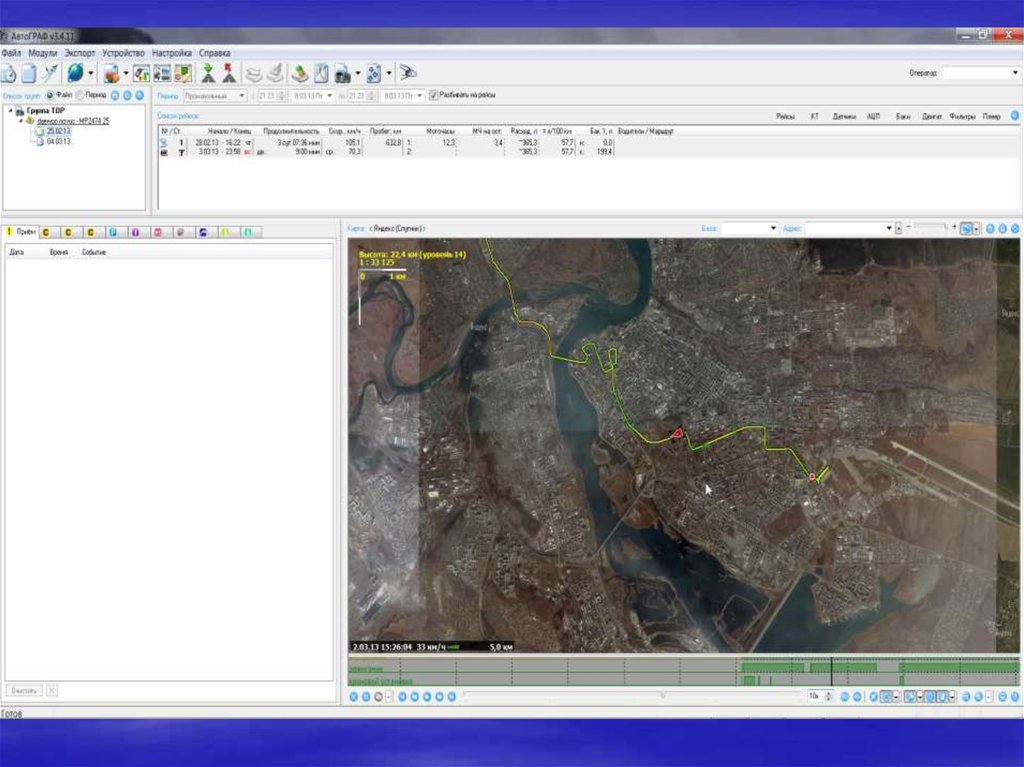Click the dice icon in toolbar
The width and height of the screenshot is (1024, 767).
373,73
